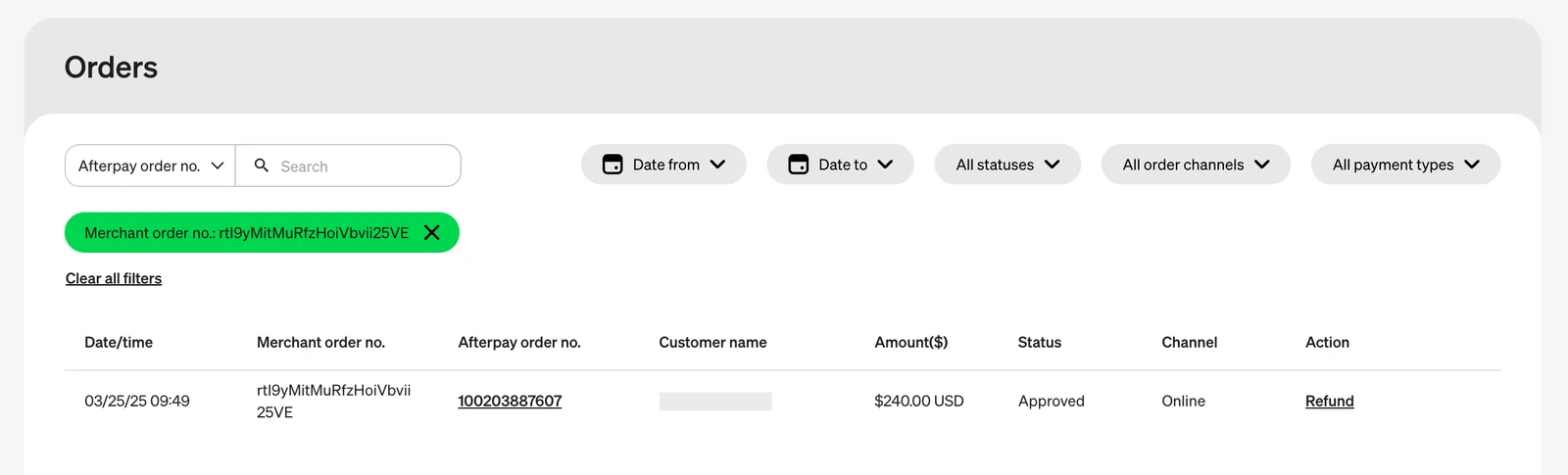This screenshot has width=1568, height=475.
Task: Click the calendar icon in Date to
Action: click(x=799, y=165)
